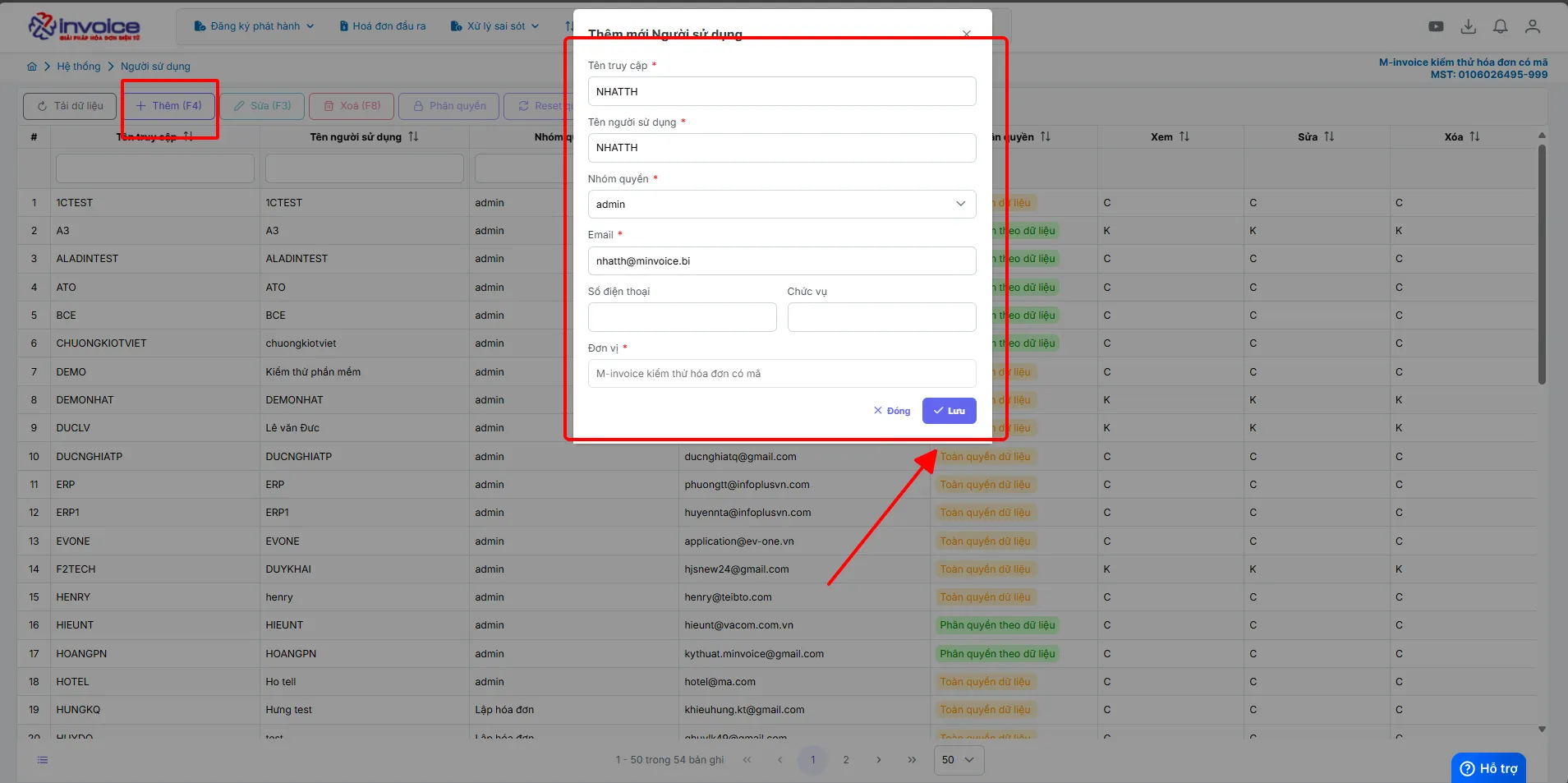Viewport: 1568px width, 783px height.
Task: Click HOTEL's Toàn quyền dữ liệu tag
Action: 985,682
